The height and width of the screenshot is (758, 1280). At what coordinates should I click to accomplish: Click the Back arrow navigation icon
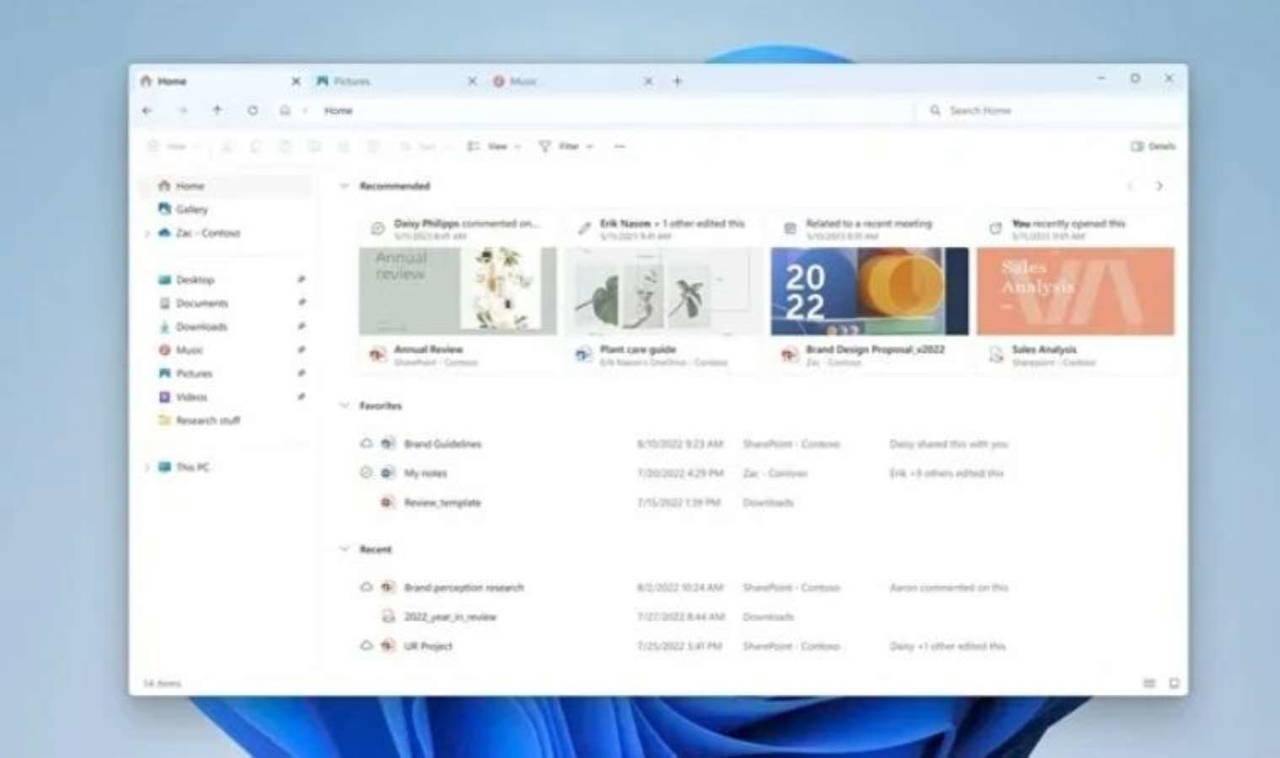[x=148, y=111]
